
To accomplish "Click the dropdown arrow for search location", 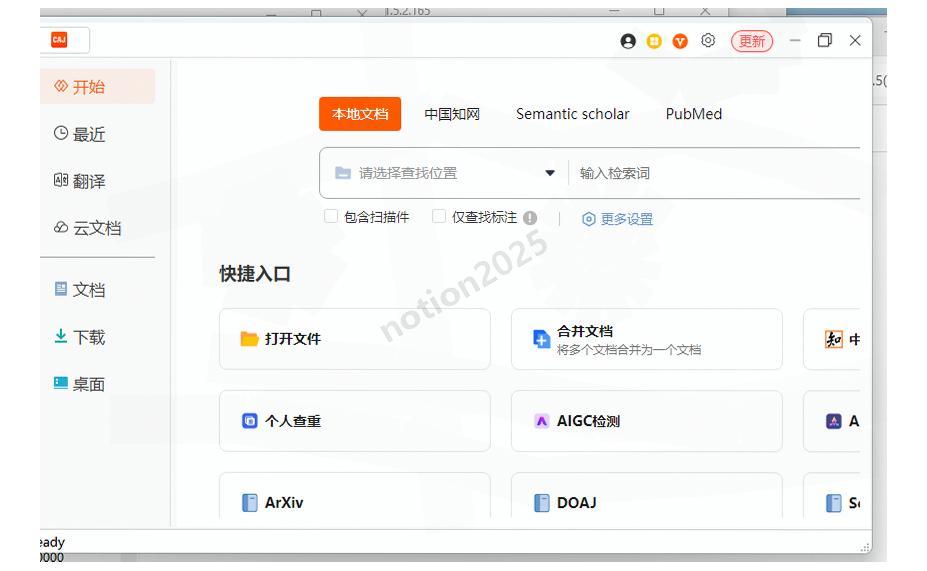I will tap(550, 173).
